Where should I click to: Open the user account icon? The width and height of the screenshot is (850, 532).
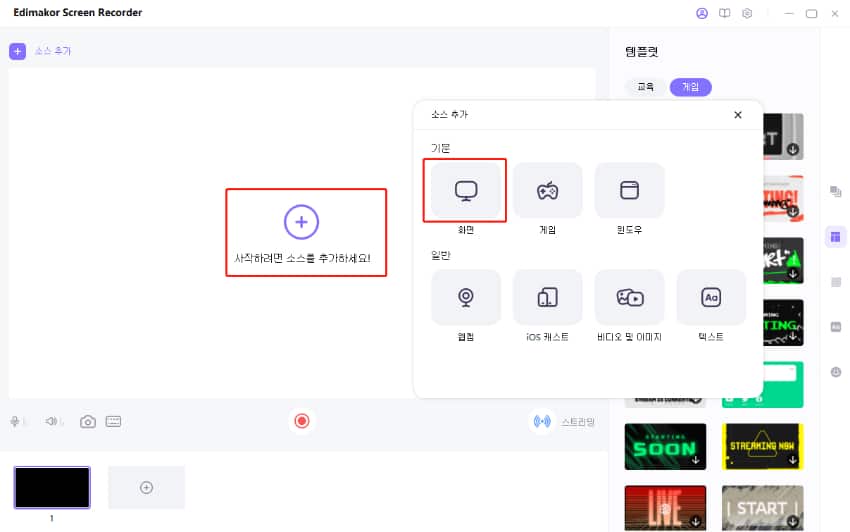[x=702, y=14]
